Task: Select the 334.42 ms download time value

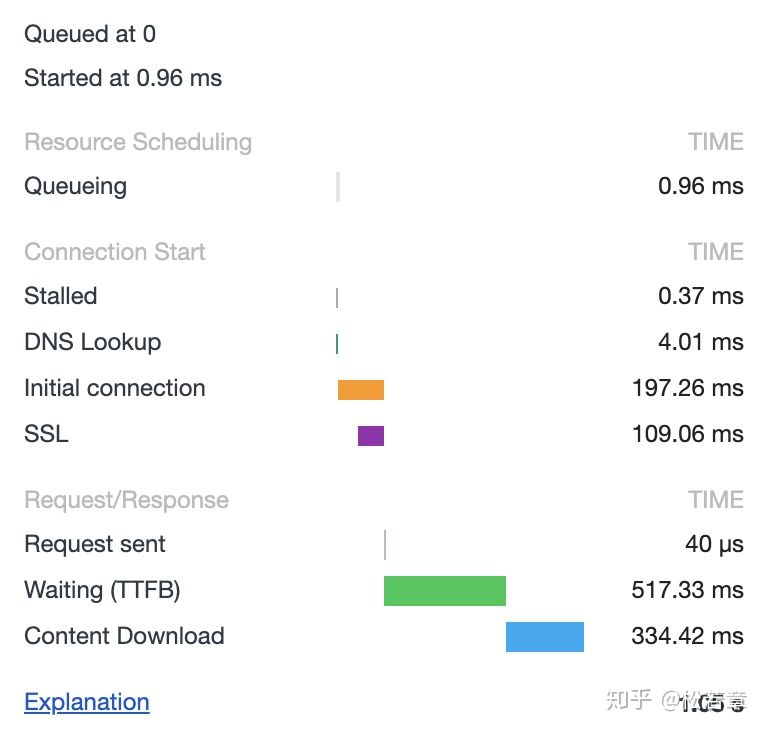Action: tap(687, 636)
